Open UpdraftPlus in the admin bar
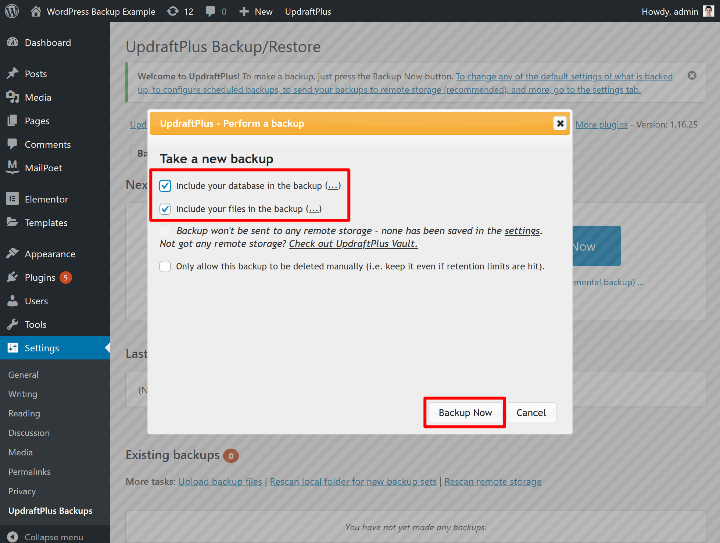This screenshot has height=543, width=720. (x=308, y=11)
